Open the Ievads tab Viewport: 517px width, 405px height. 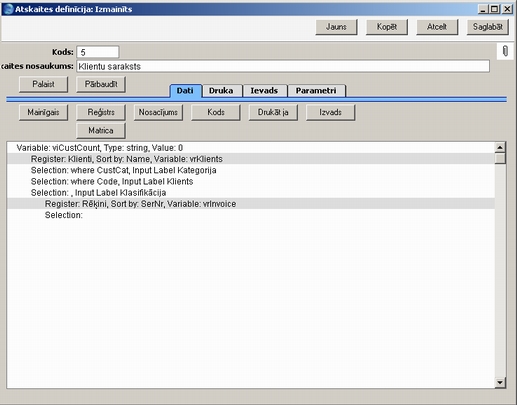click(264, 91)
